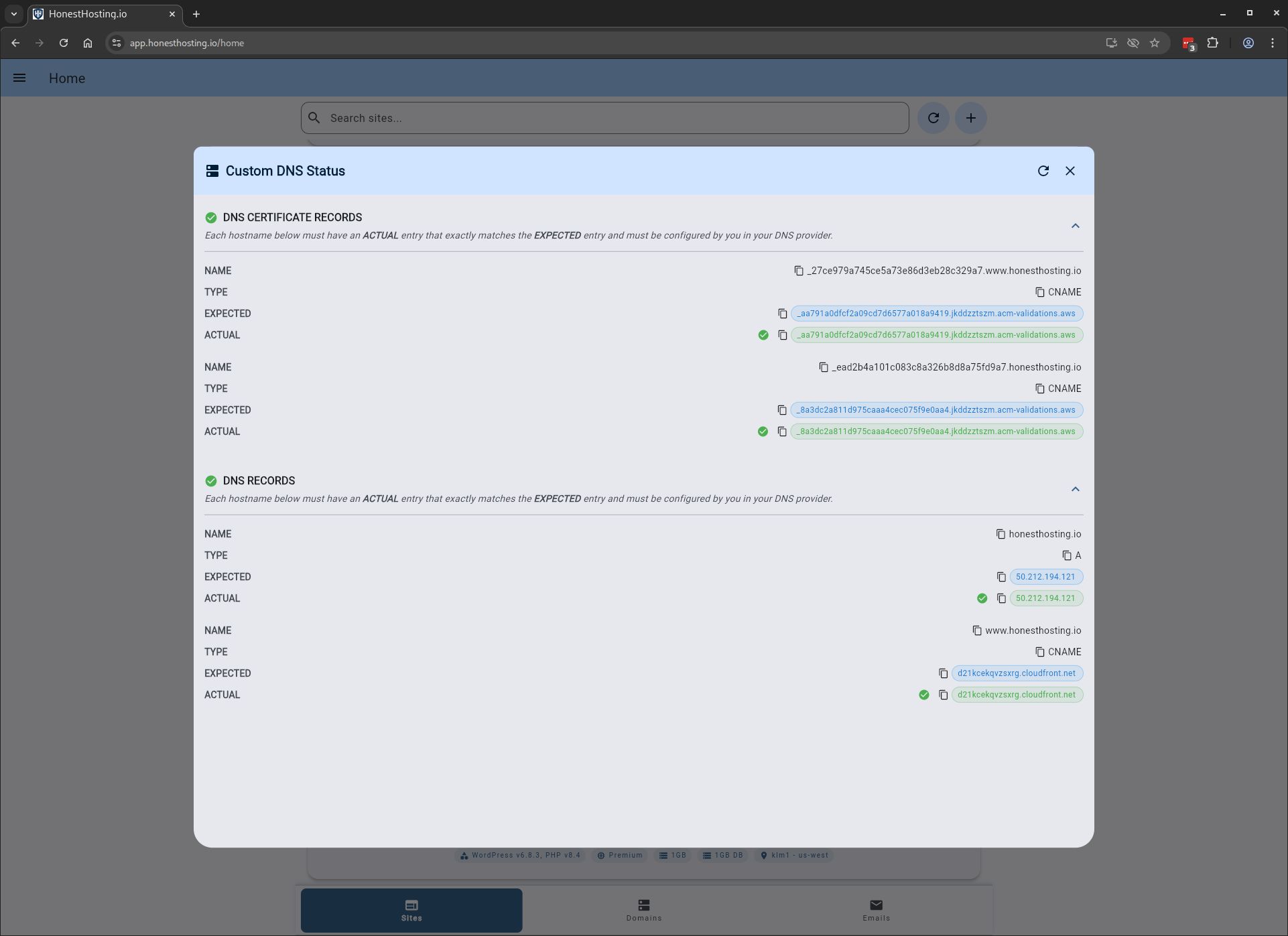1288x936 pixels.
Task: Copy the _27ce979a www.honesthosting.io record name
Action: coord(798,271)
